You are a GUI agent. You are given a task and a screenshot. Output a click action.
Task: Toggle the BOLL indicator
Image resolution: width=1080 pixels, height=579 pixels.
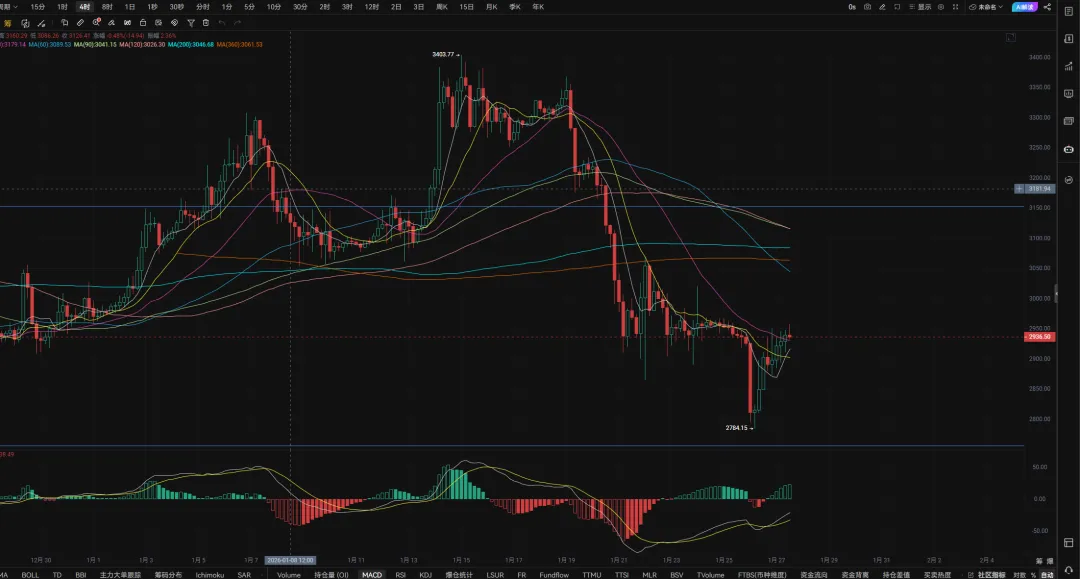click(31, 575)
